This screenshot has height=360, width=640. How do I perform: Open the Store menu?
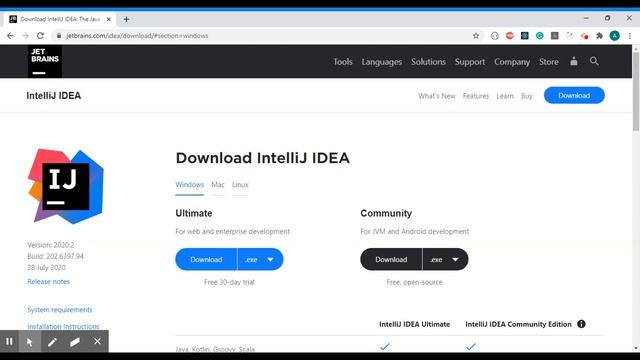(549, 62)
